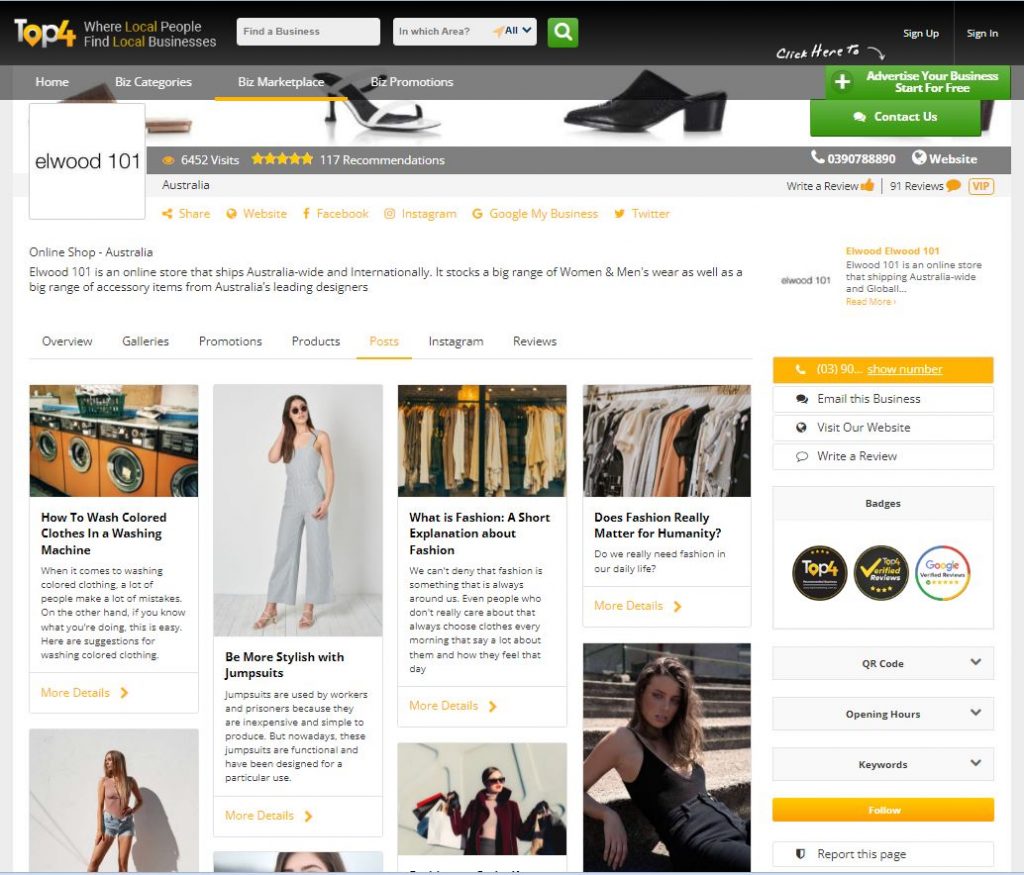This screenshot has height=875, width=1024.
Task: Open the Instagram social link
Action: pos(420,214)
